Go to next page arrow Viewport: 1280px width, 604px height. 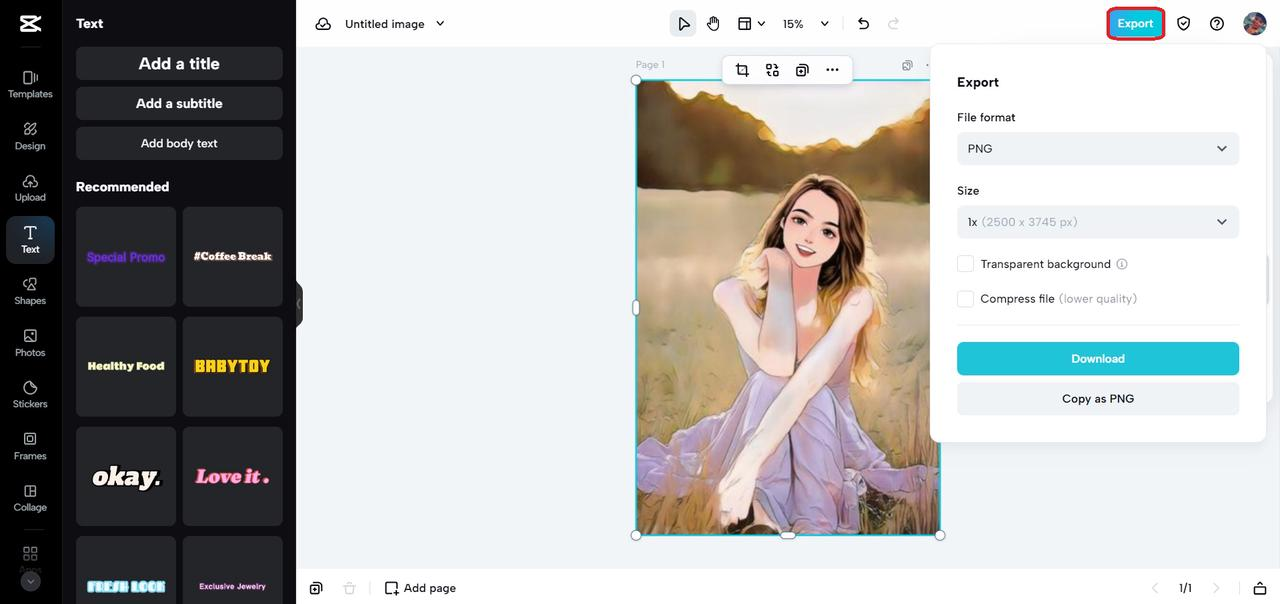pyautogui.click(x=1217, y=588)
